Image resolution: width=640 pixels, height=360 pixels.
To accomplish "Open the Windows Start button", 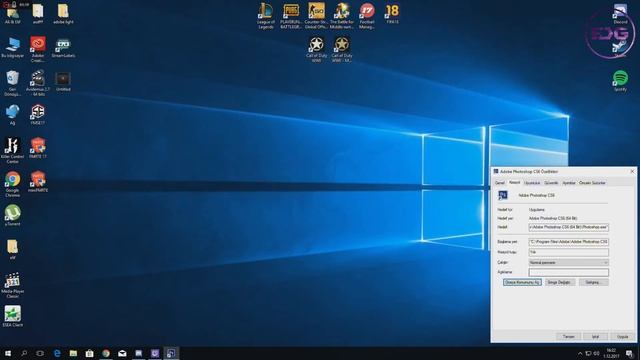I will (x=8, y=353).
